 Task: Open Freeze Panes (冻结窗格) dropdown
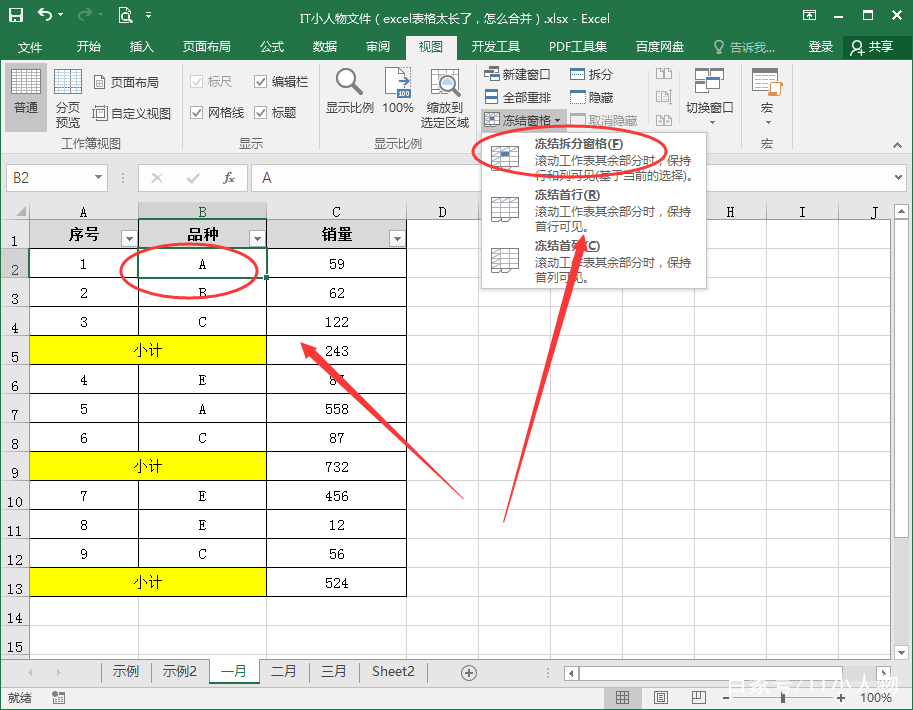coord(523,120)
